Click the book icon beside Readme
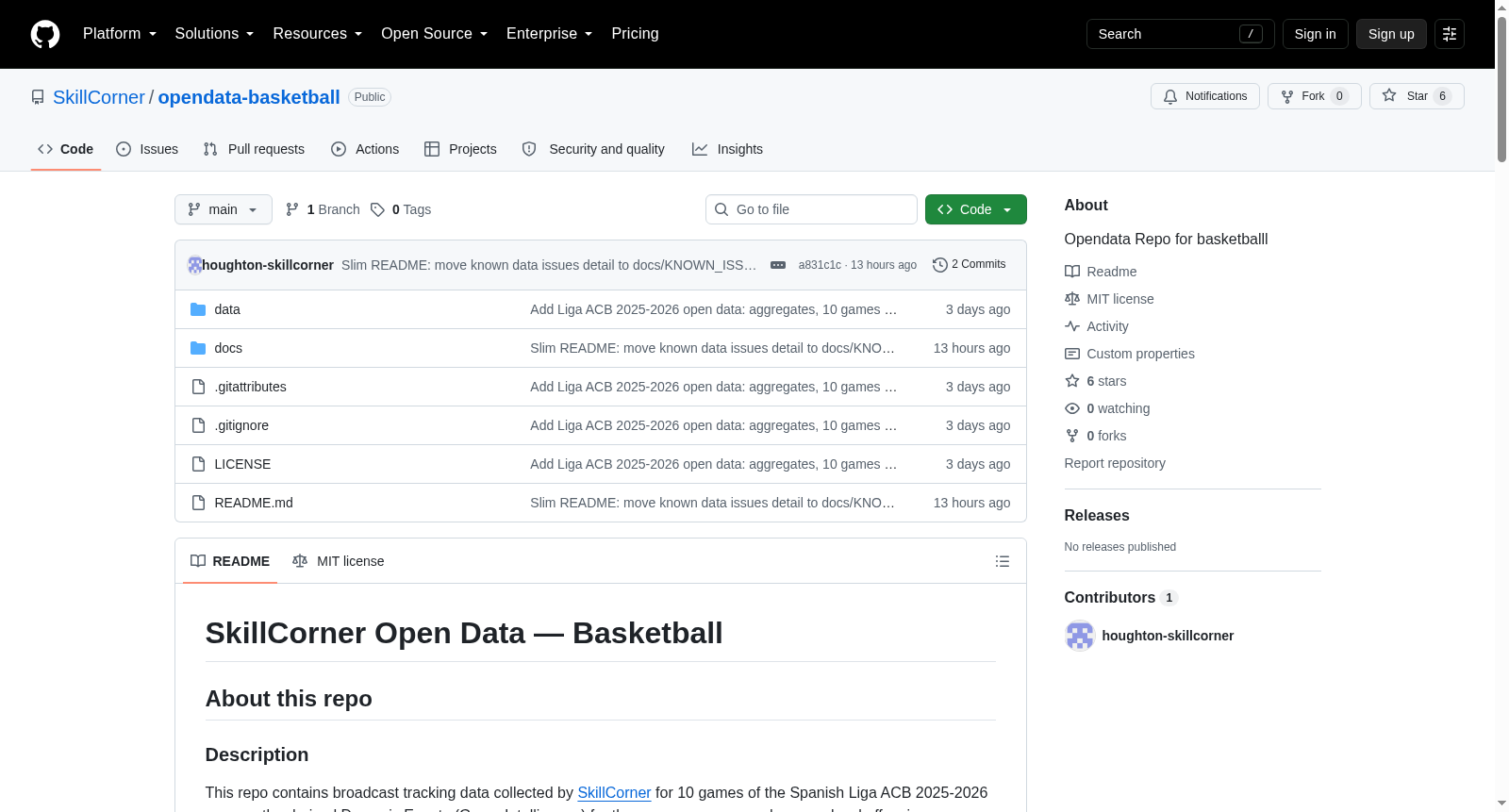Image resolution: width=1509 pixels, height=812 pixels. tap(1072, 272)
